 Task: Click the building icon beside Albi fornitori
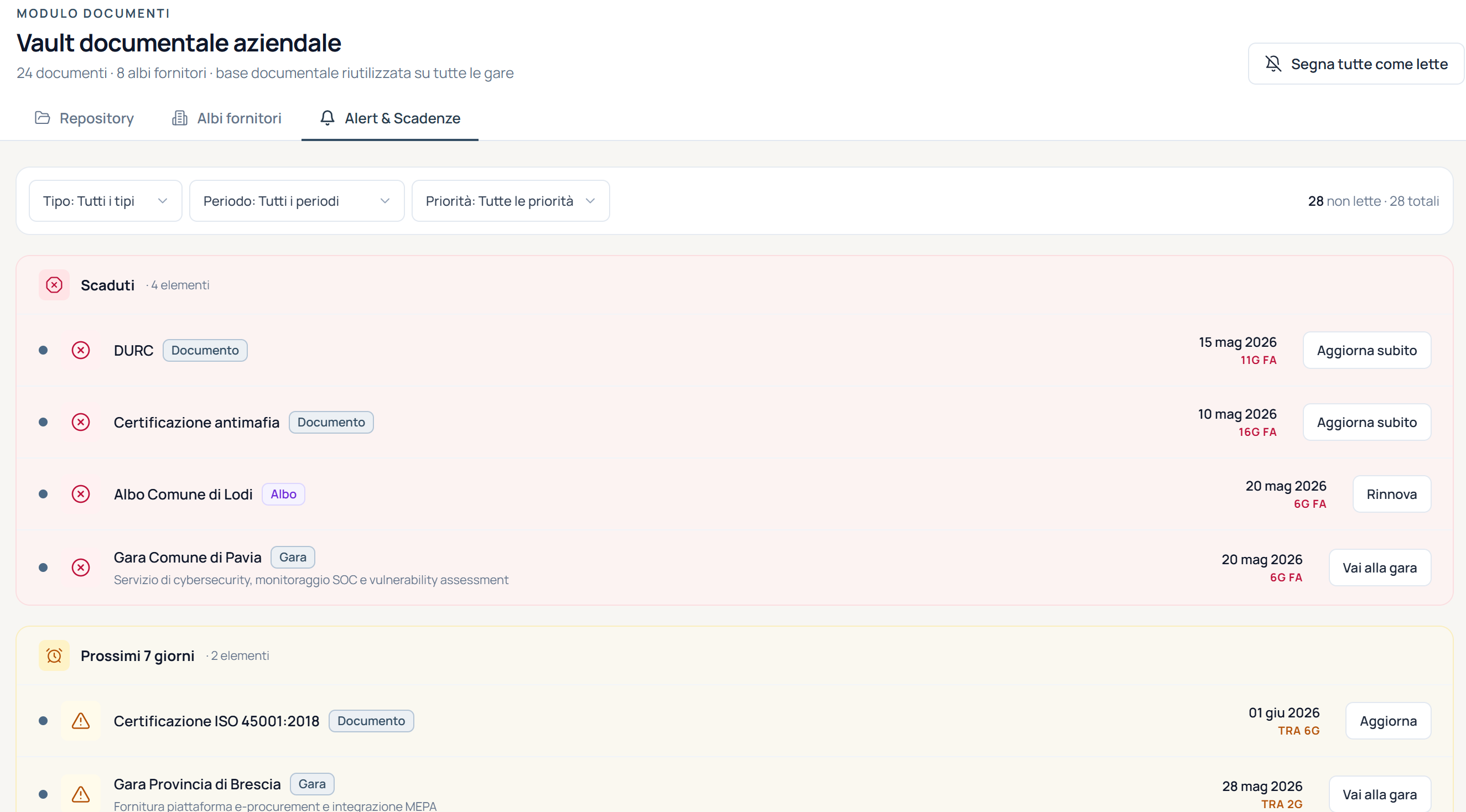[x=180, y=118]
